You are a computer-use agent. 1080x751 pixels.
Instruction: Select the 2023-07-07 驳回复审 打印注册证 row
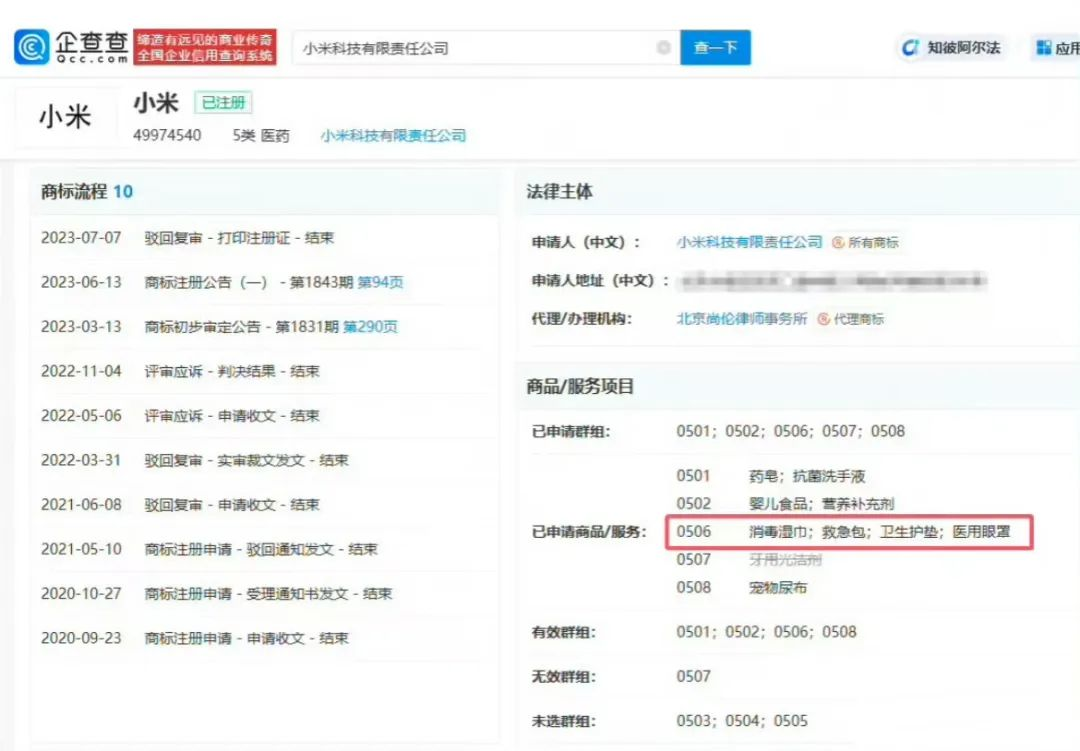point(187,238)
